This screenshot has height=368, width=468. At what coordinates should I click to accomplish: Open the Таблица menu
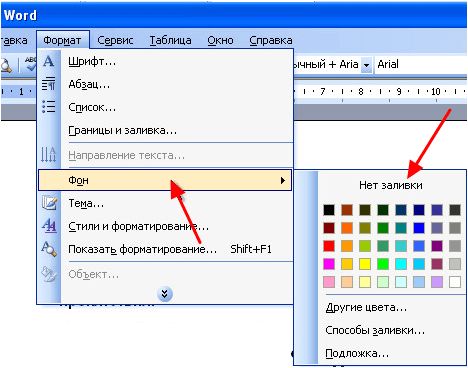click(170, 40)
